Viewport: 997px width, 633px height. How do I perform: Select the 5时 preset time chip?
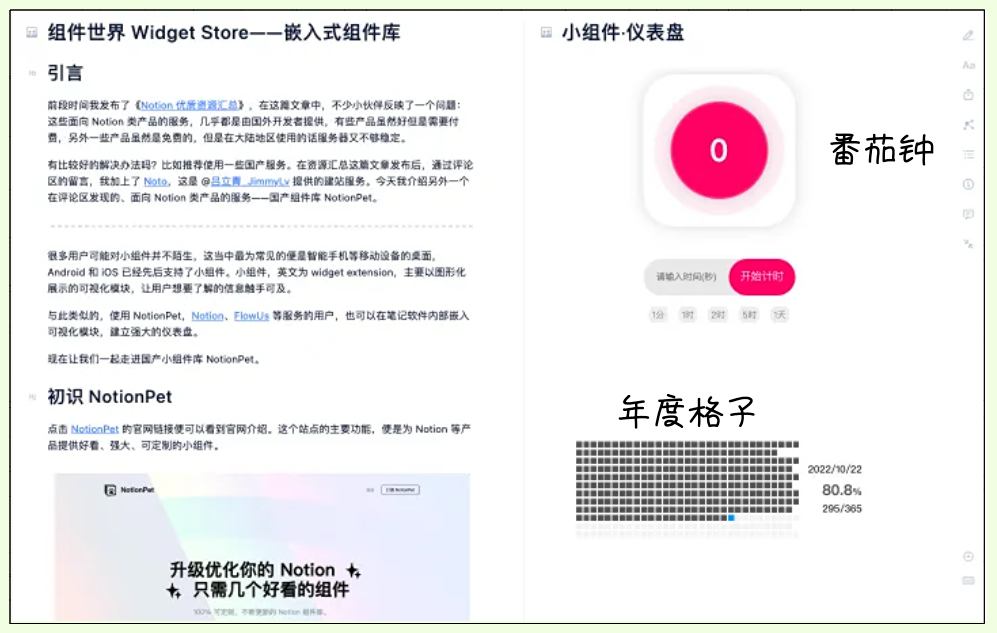749,315
